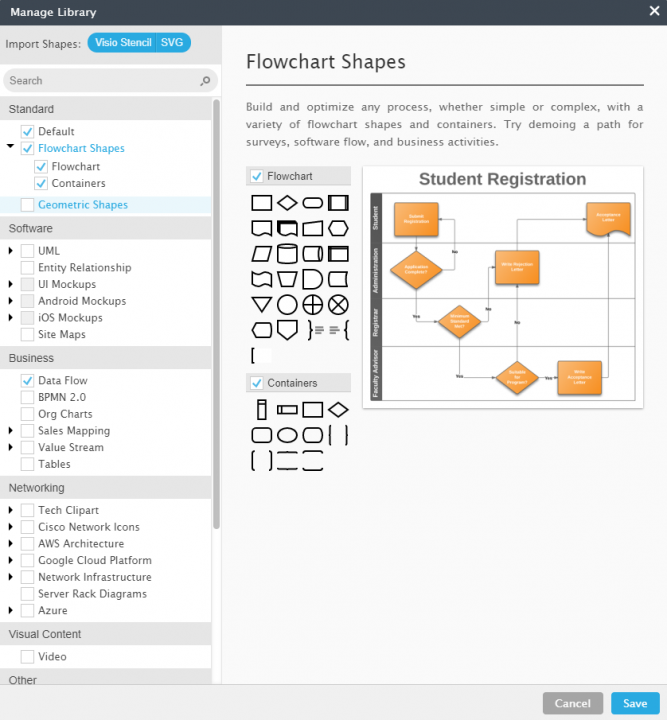Select the pill-shaped Terminator flowchart shape
Image resolution: width=667 pixels, height=720 pixels.
pyautogui.click(x=313, y=203)
